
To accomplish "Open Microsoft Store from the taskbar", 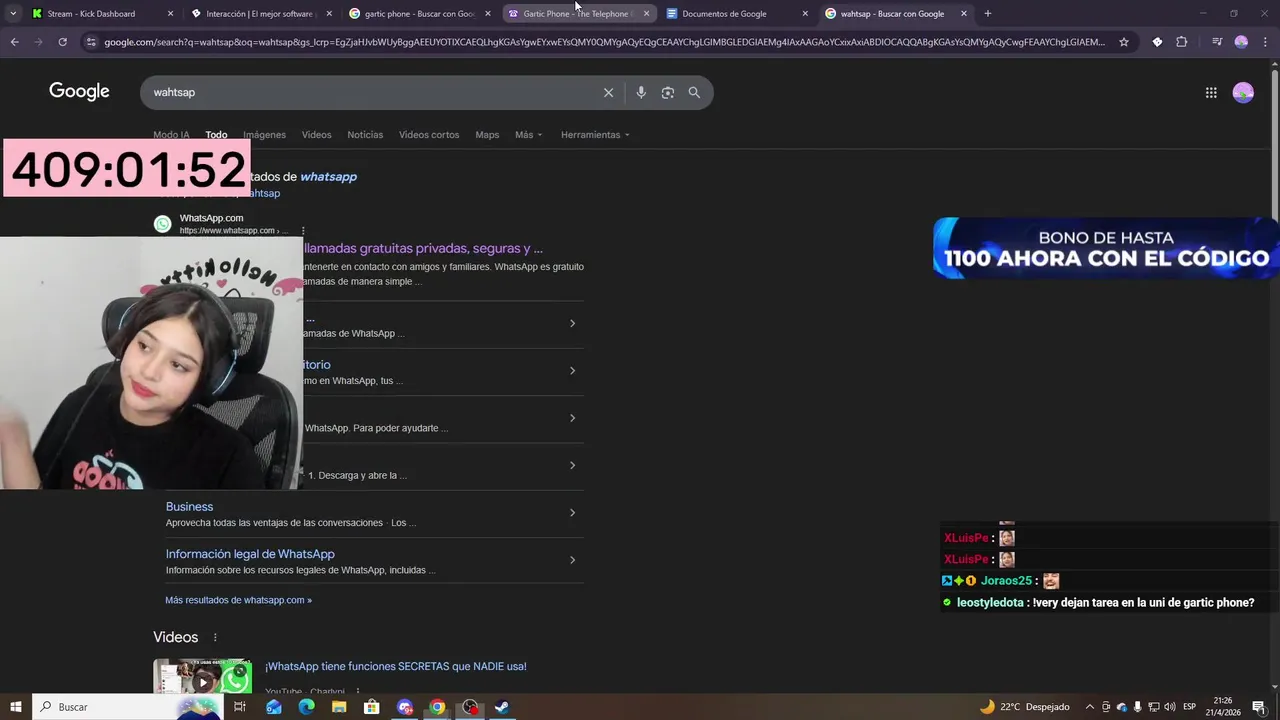I will (372, 707).
